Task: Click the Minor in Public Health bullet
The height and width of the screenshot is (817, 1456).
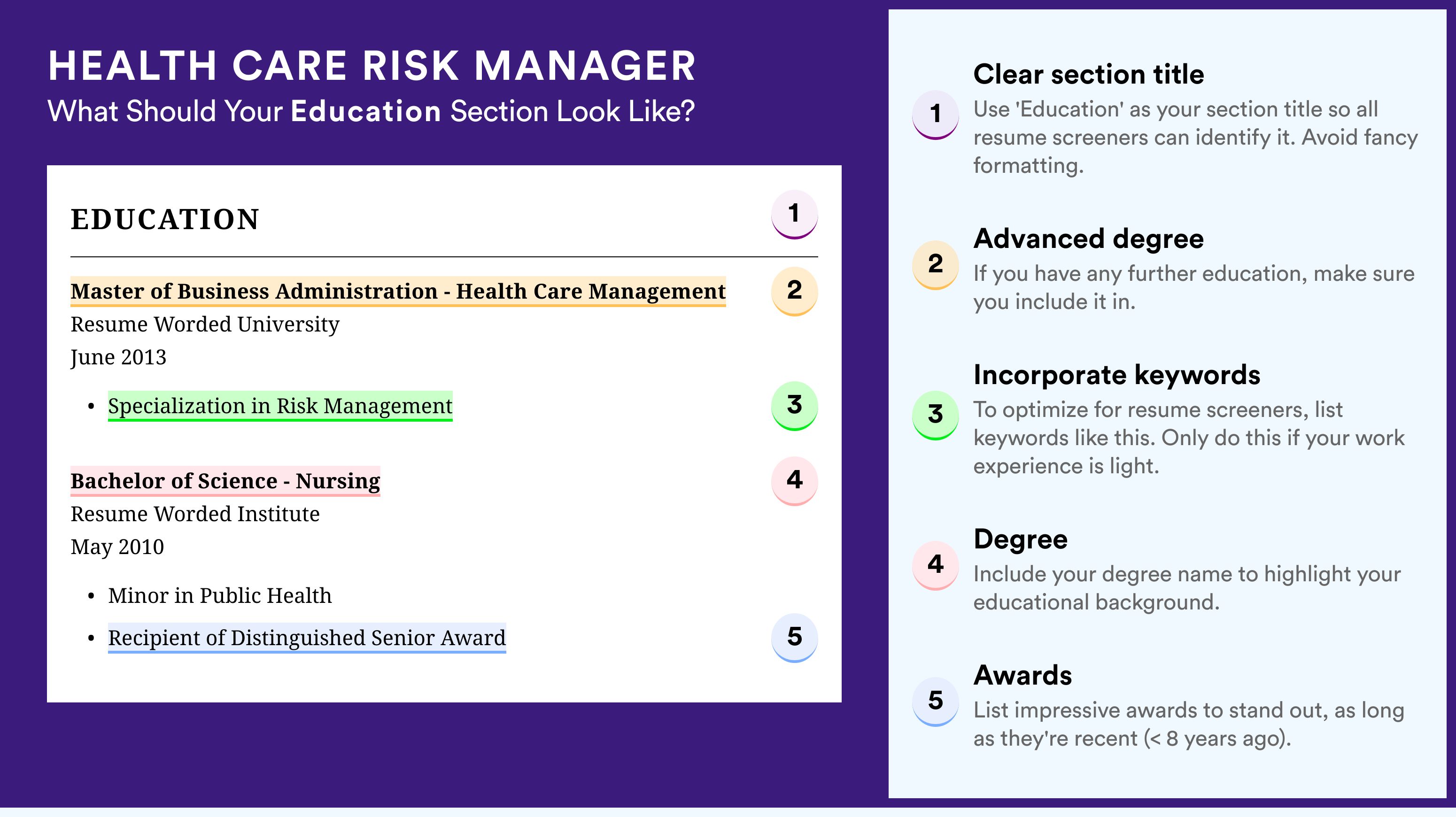Action: (x=220, y=595)
